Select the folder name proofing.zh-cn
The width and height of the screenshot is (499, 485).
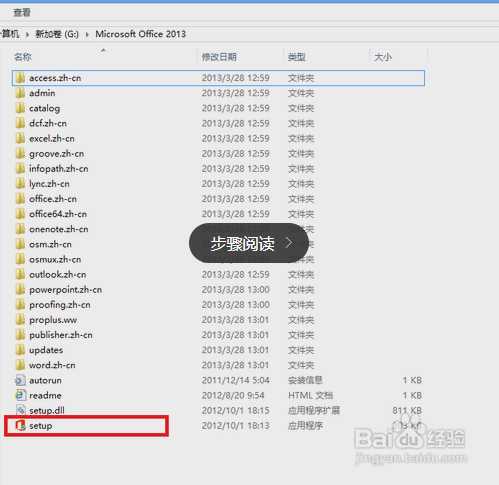tap(60, 305)
